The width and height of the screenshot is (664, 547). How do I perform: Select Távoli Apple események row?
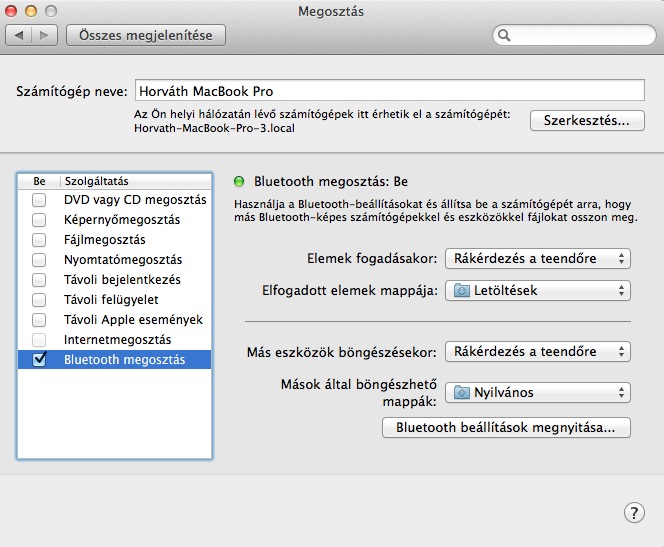(x=114, y=320)
